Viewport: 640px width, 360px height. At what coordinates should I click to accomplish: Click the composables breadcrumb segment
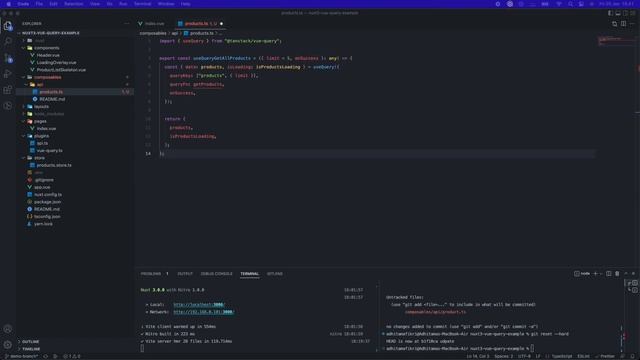[x=153, y=33]
